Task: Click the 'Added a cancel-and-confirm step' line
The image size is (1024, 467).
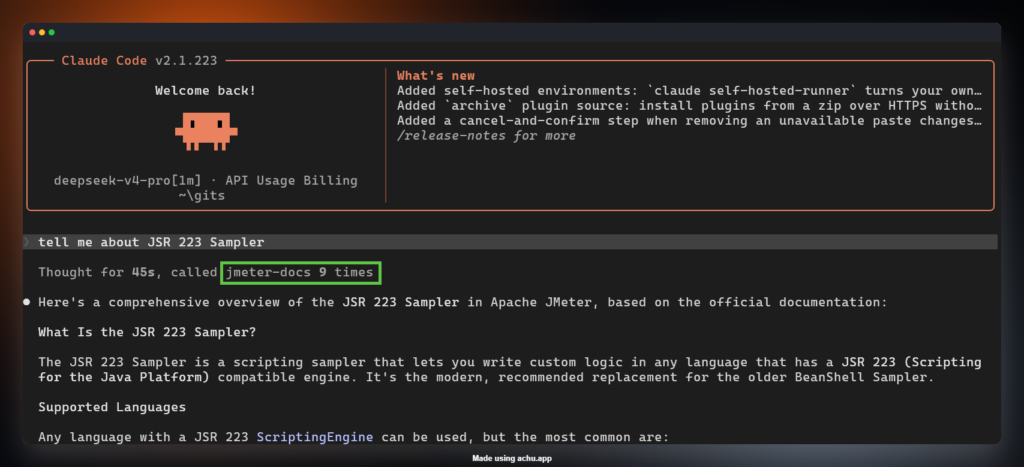Action: coord(689,121)
